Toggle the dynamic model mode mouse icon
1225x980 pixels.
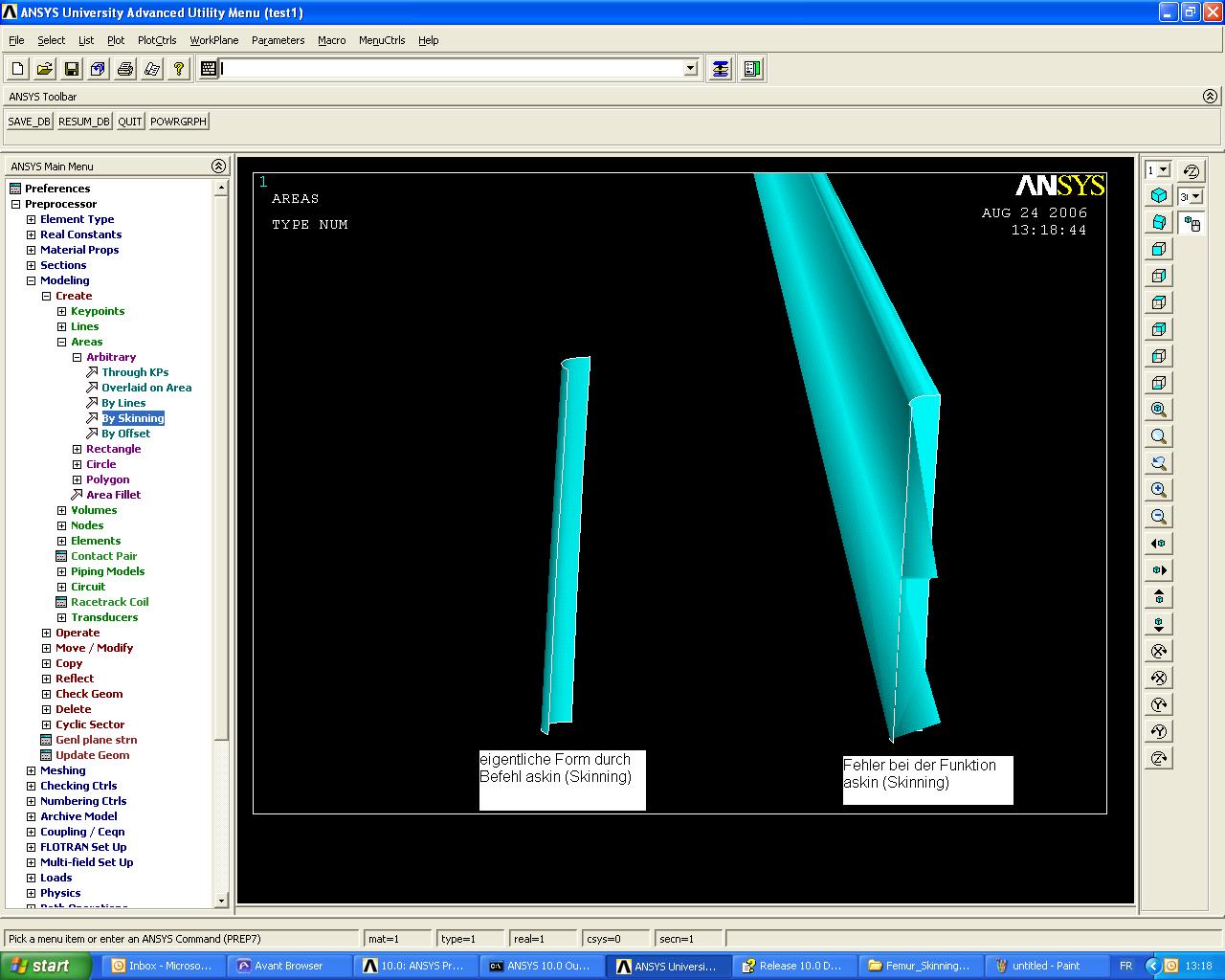(1192, 224)
